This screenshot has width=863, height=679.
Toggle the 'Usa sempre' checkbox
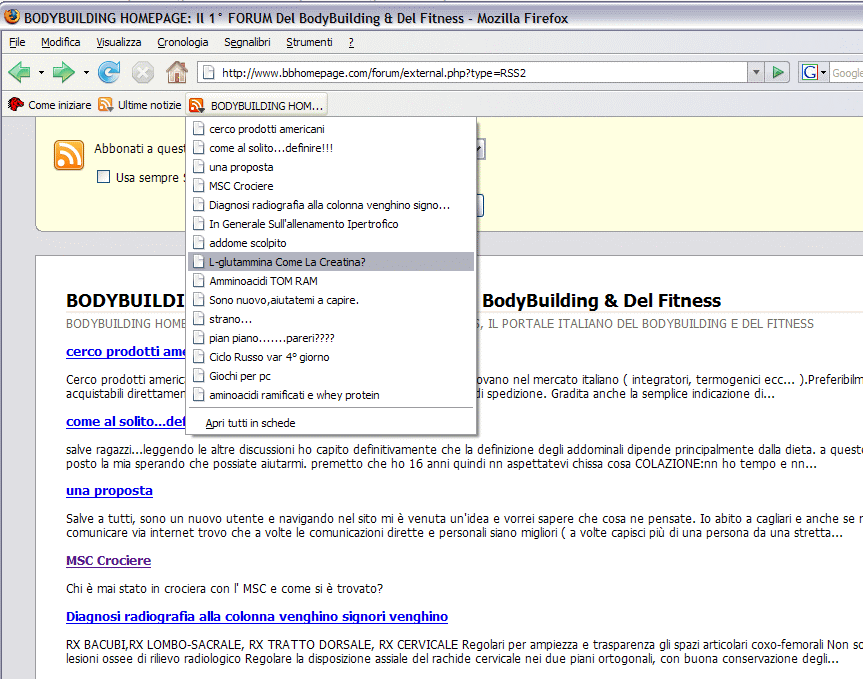(103, 177)
